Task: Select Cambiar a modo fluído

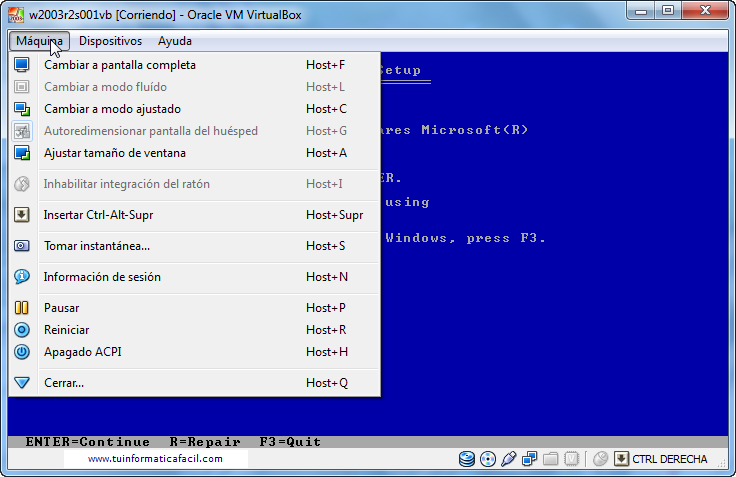Action: 194,87
